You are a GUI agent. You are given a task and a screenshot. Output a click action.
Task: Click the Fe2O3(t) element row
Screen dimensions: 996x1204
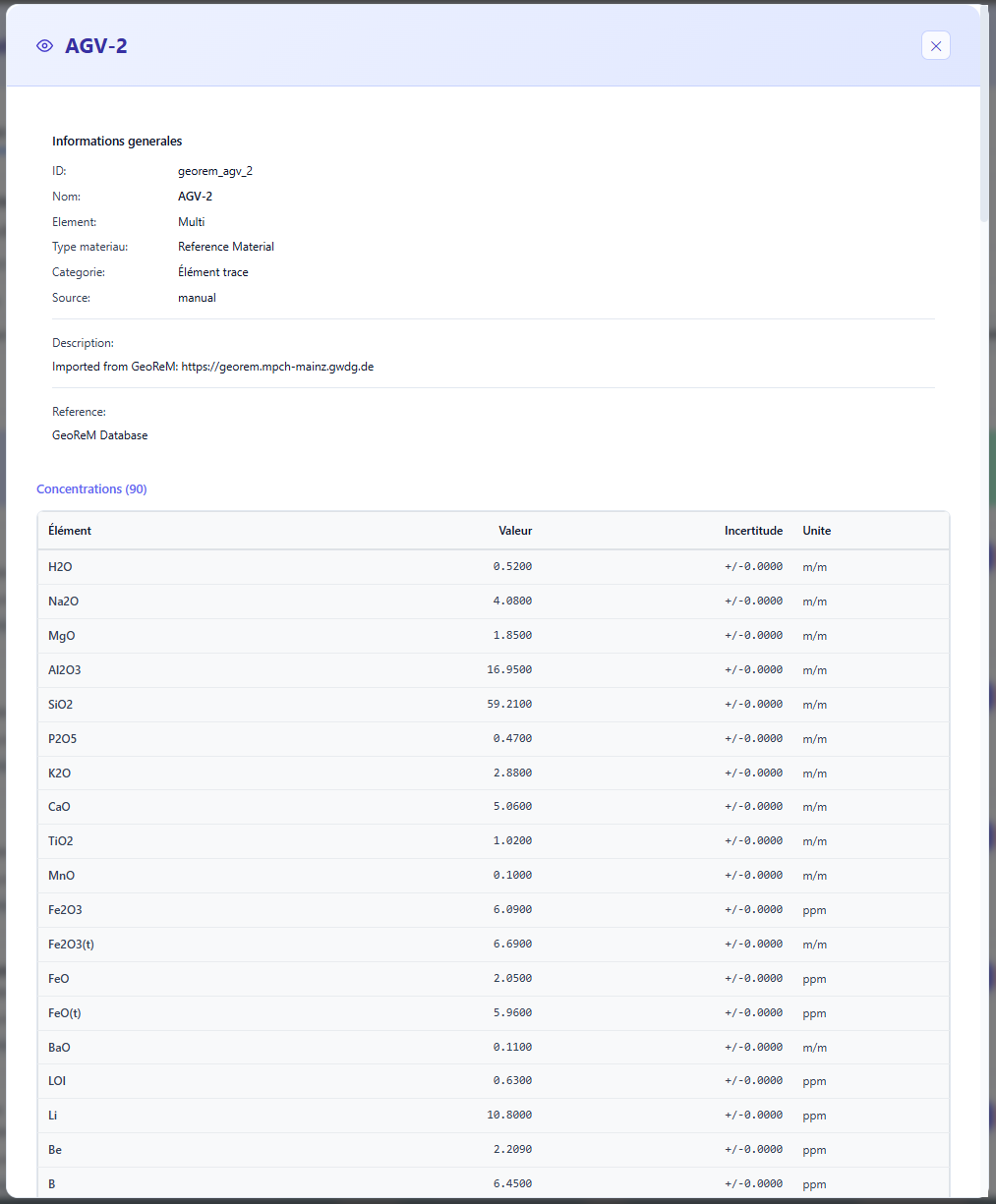(x=71, y=945)
